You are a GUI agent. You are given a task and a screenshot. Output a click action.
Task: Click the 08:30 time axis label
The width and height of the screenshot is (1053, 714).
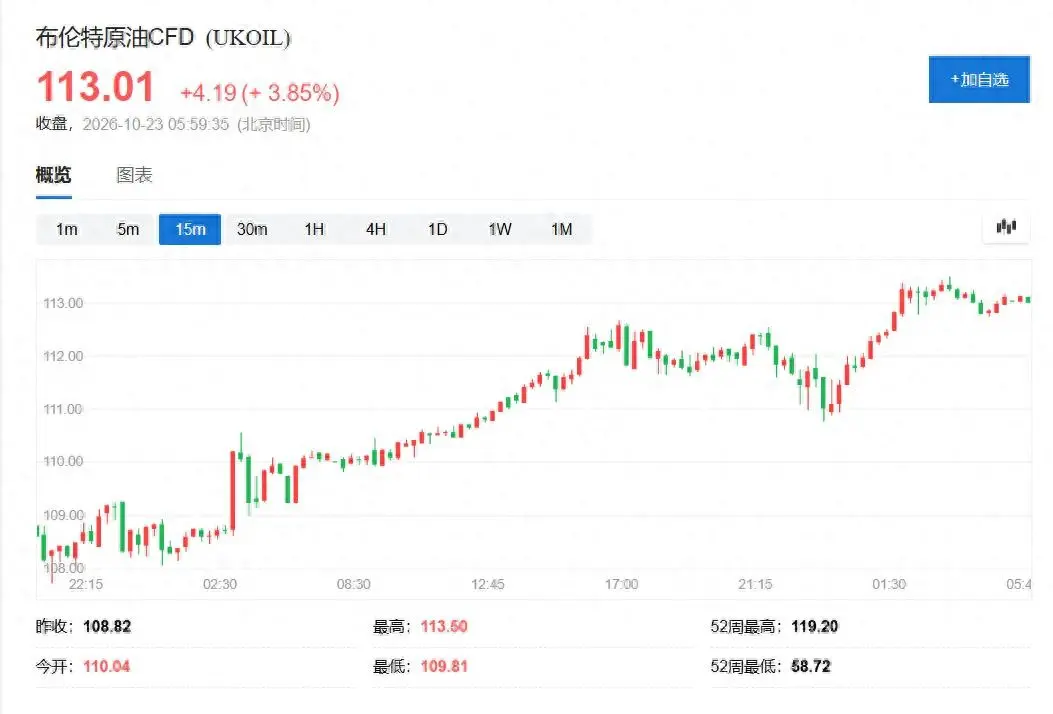353,584
